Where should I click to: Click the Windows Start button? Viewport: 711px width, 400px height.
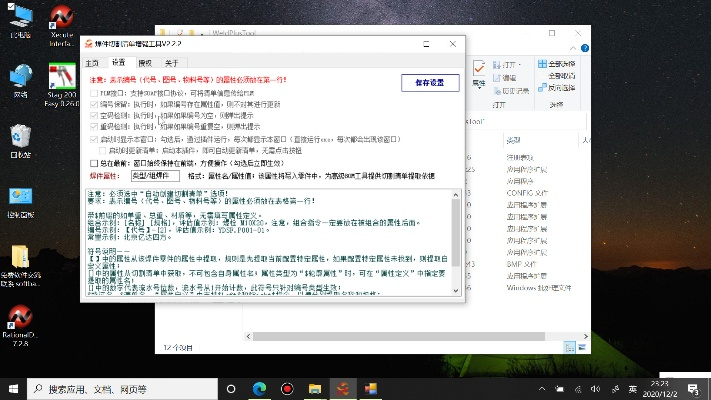click(x=13, y=387)
